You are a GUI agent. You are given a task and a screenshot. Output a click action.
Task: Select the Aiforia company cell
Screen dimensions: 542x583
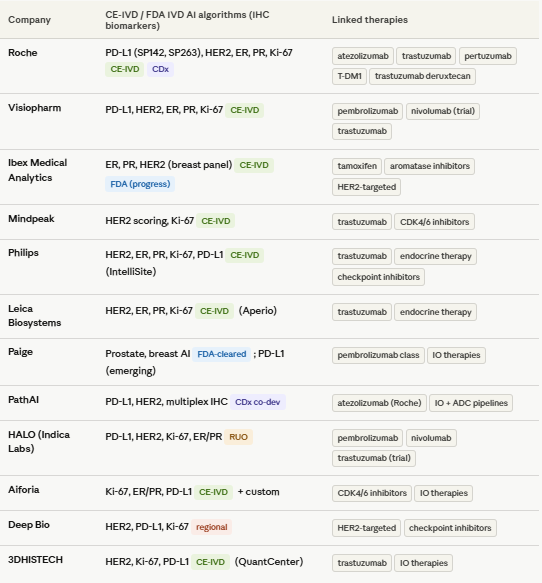(24, 490)
